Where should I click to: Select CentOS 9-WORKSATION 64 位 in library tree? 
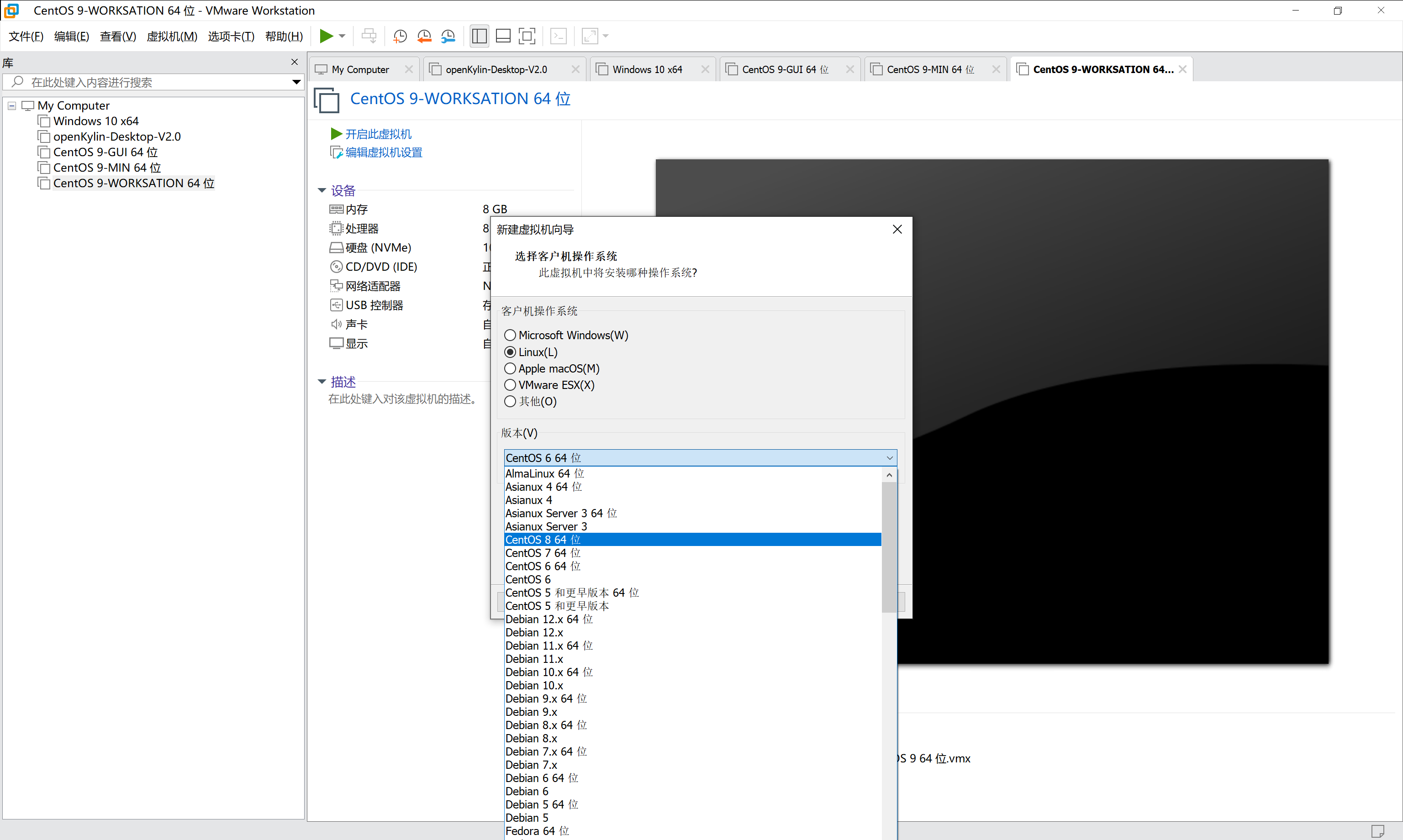[x=134, y=184]
